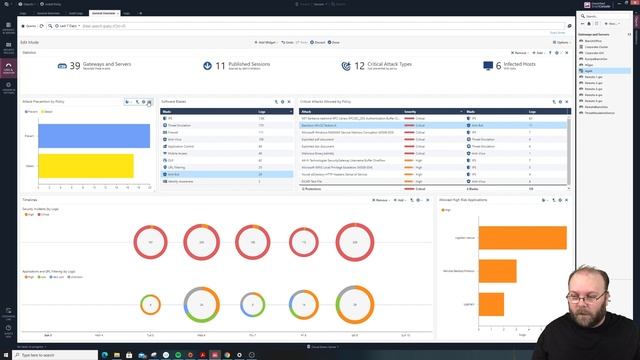Click the Attack column header in Critical Attacks table
The image size is (640, 360).
pyautogui.click(x=351, y=111)
